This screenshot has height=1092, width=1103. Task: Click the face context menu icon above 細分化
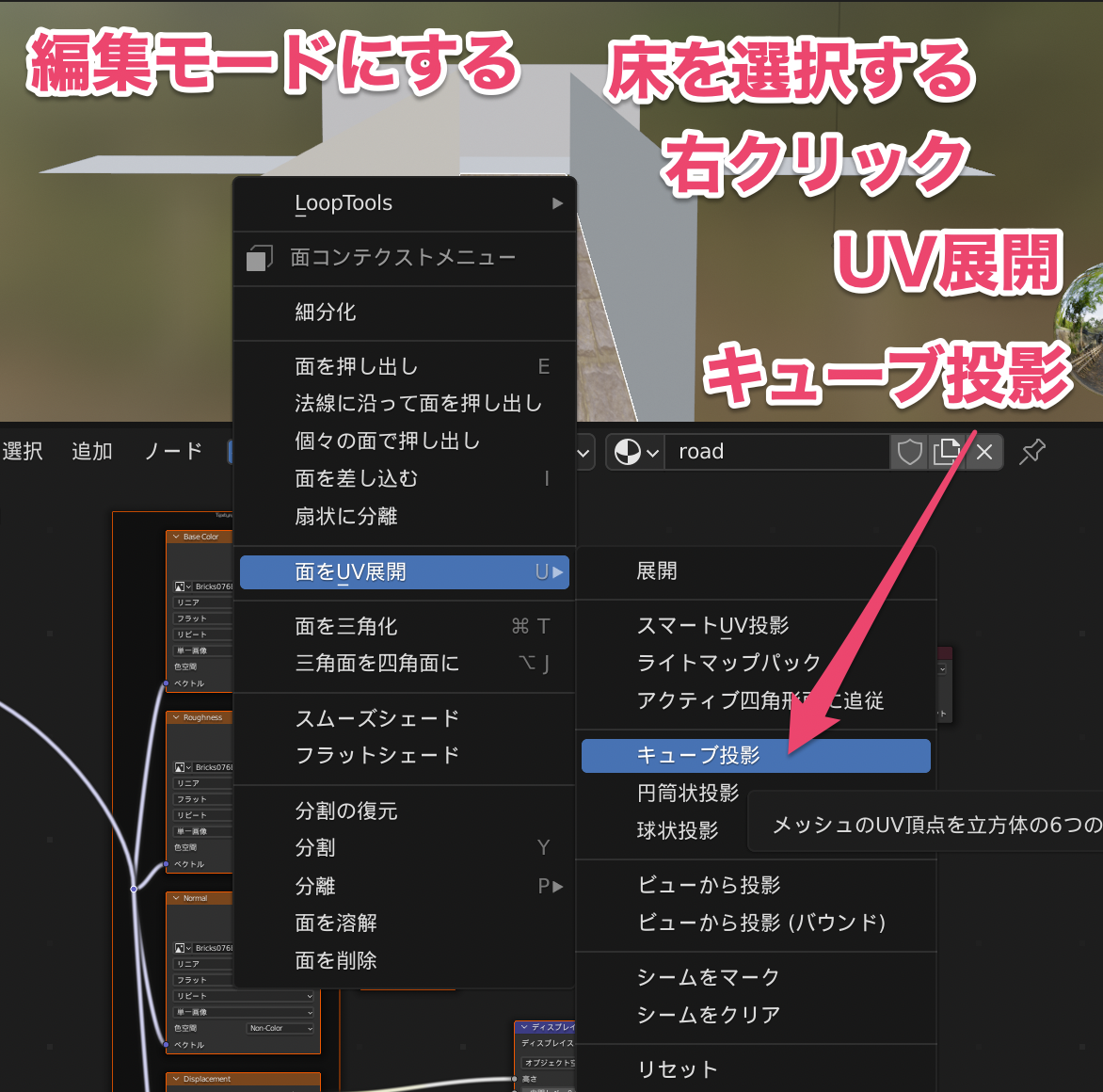click(x=259, y=257)
